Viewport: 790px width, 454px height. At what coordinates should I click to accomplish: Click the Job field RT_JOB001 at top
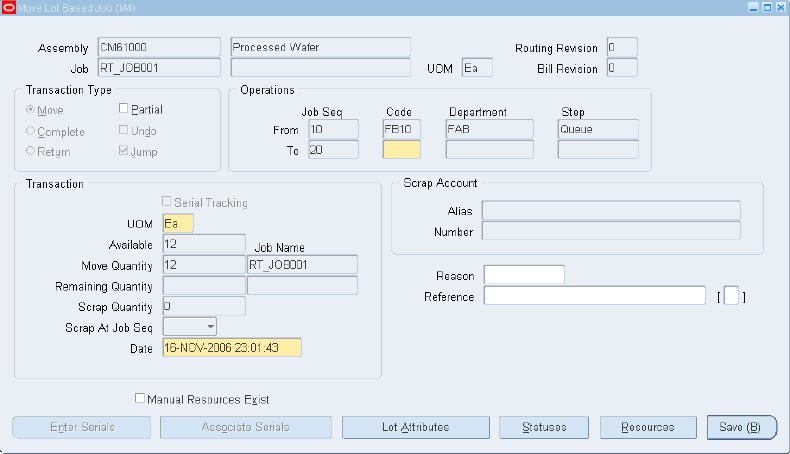(x=159, y=68)
